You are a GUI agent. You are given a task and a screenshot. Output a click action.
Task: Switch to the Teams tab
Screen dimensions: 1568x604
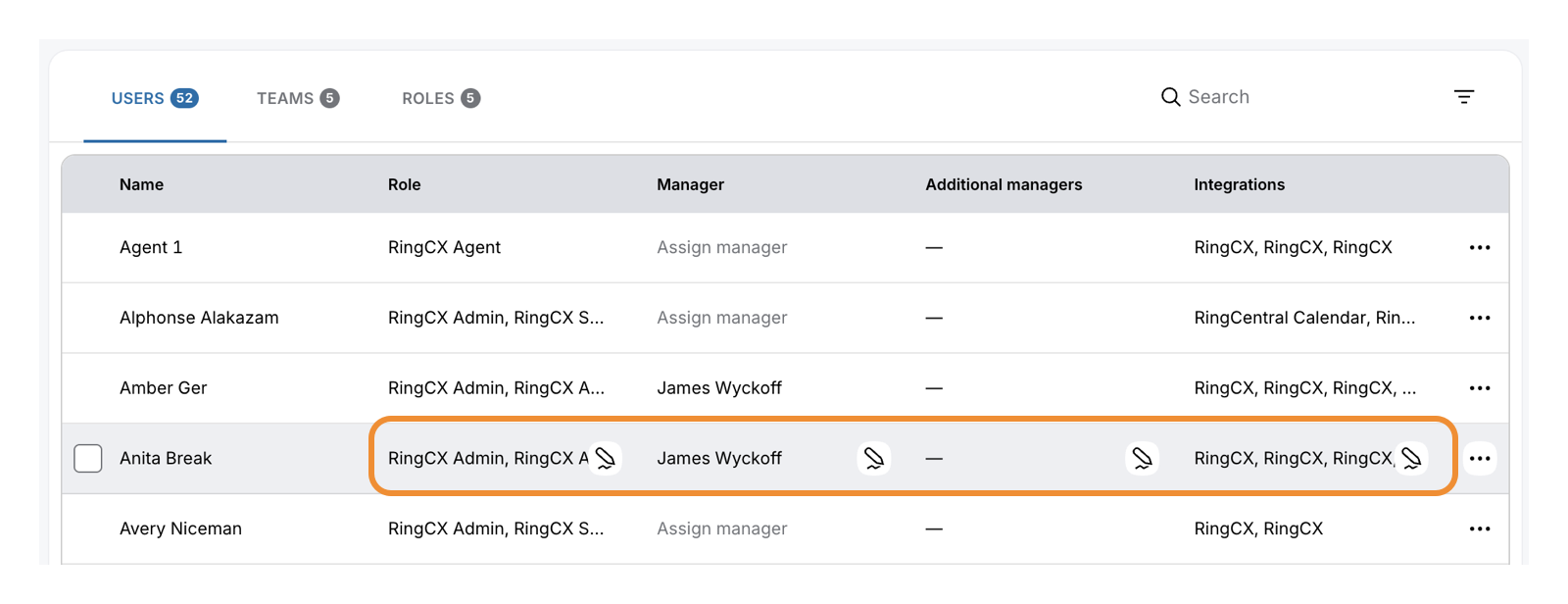click(x=297, y=98)
